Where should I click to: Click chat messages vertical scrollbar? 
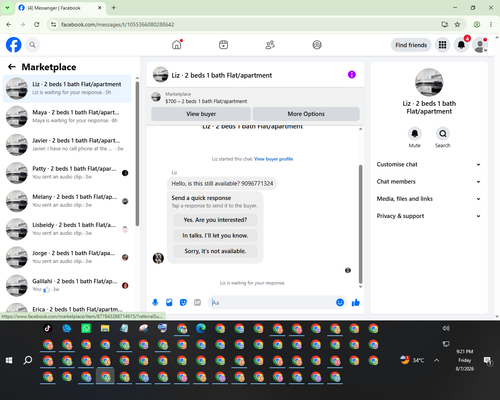click(x=360, y=224)
